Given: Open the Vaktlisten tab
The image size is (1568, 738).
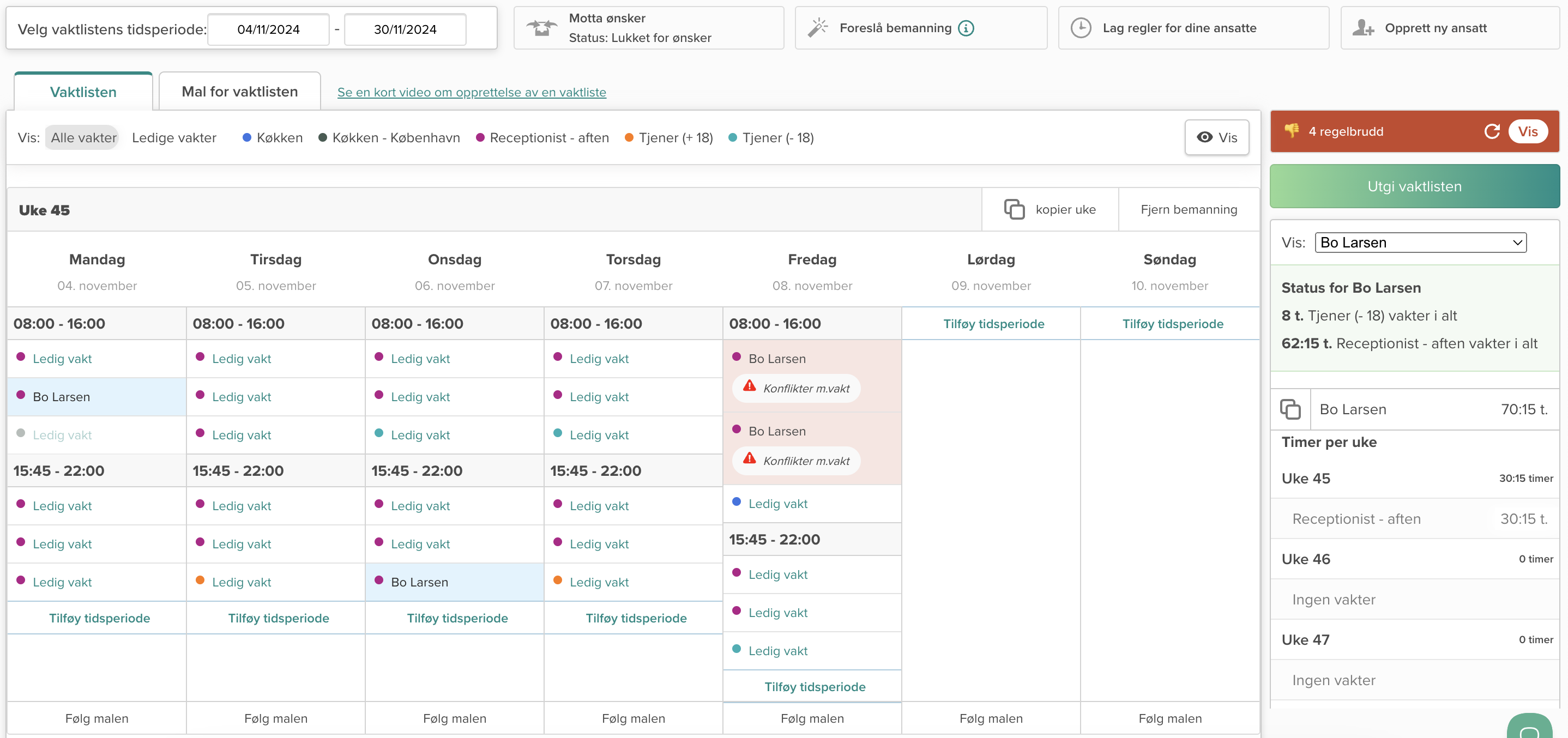Looking at the screenshot, I should 83,92.
